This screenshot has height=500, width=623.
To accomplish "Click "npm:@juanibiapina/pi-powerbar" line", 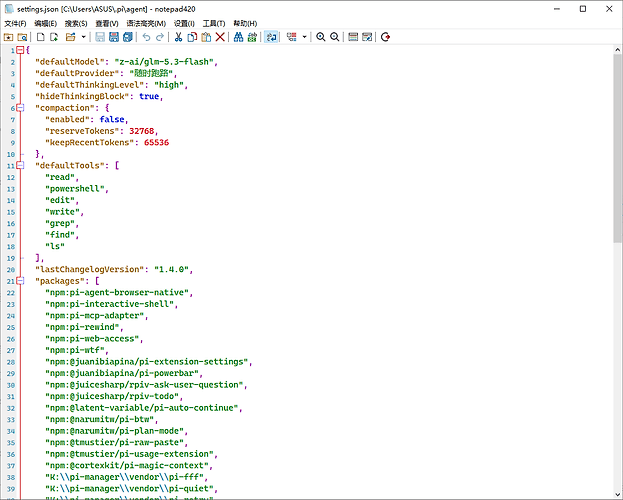I will click(x=122, y=373).
